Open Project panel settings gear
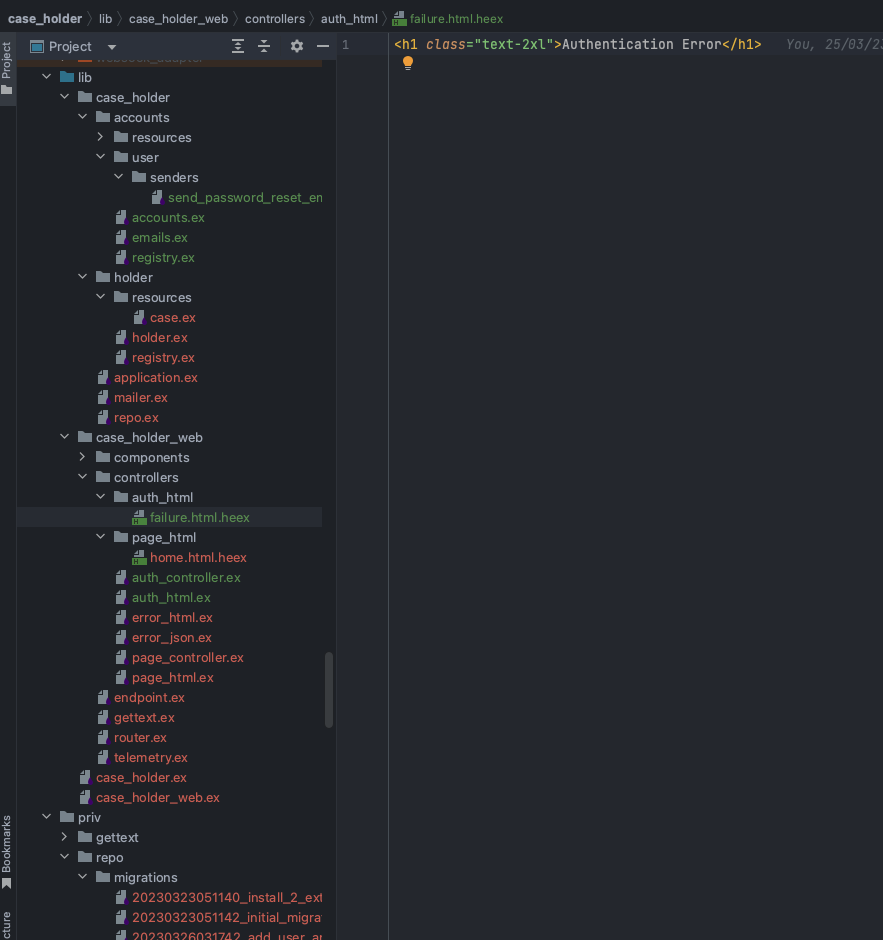Viewport: 883px width, 940px height. point(296,46)
